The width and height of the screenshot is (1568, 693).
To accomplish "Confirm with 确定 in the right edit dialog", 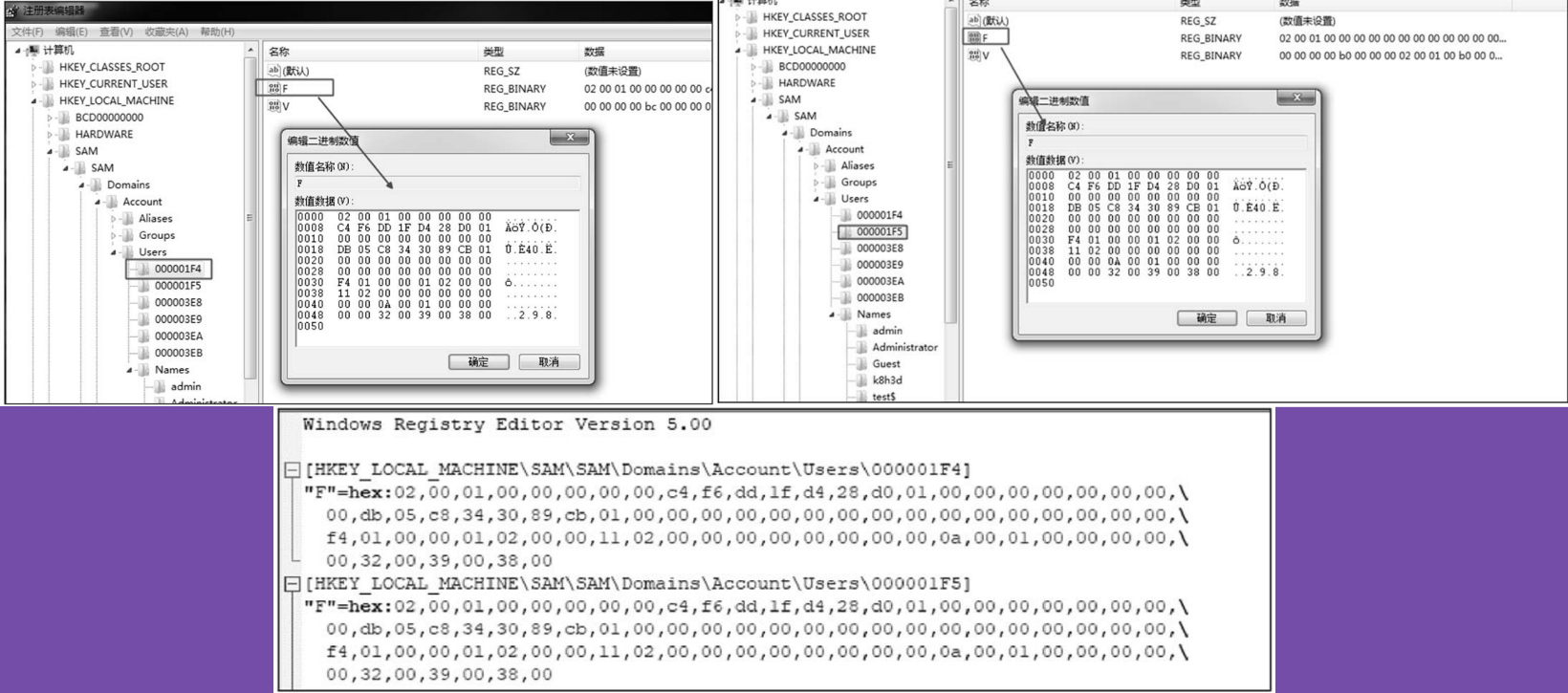I will pyautogui.click(x=1207, y=318).
